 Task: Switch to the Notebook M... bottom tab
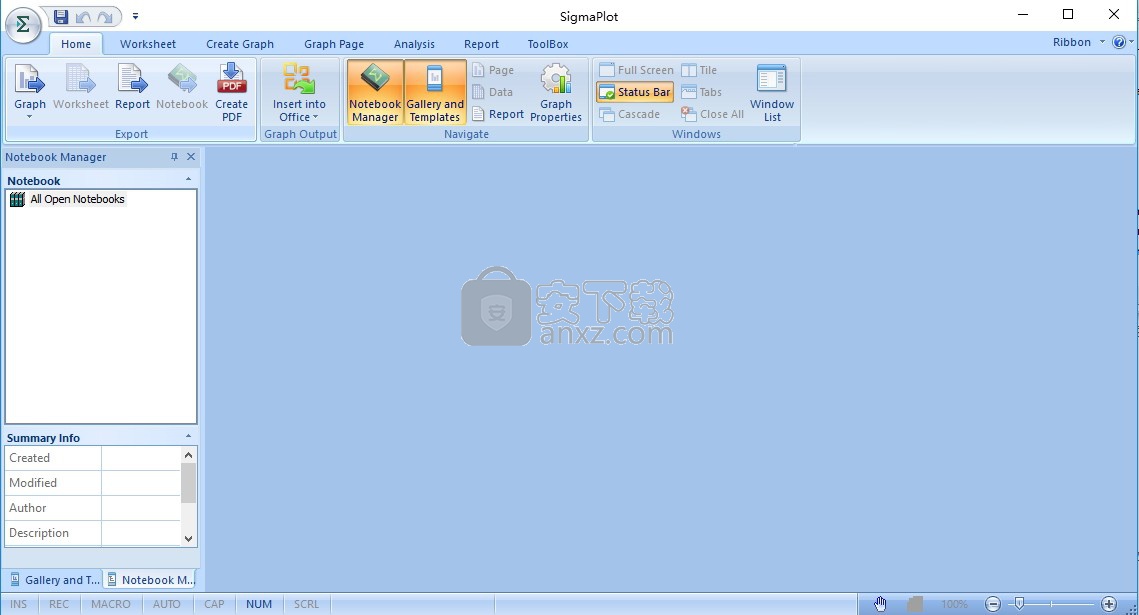[150, 579]
